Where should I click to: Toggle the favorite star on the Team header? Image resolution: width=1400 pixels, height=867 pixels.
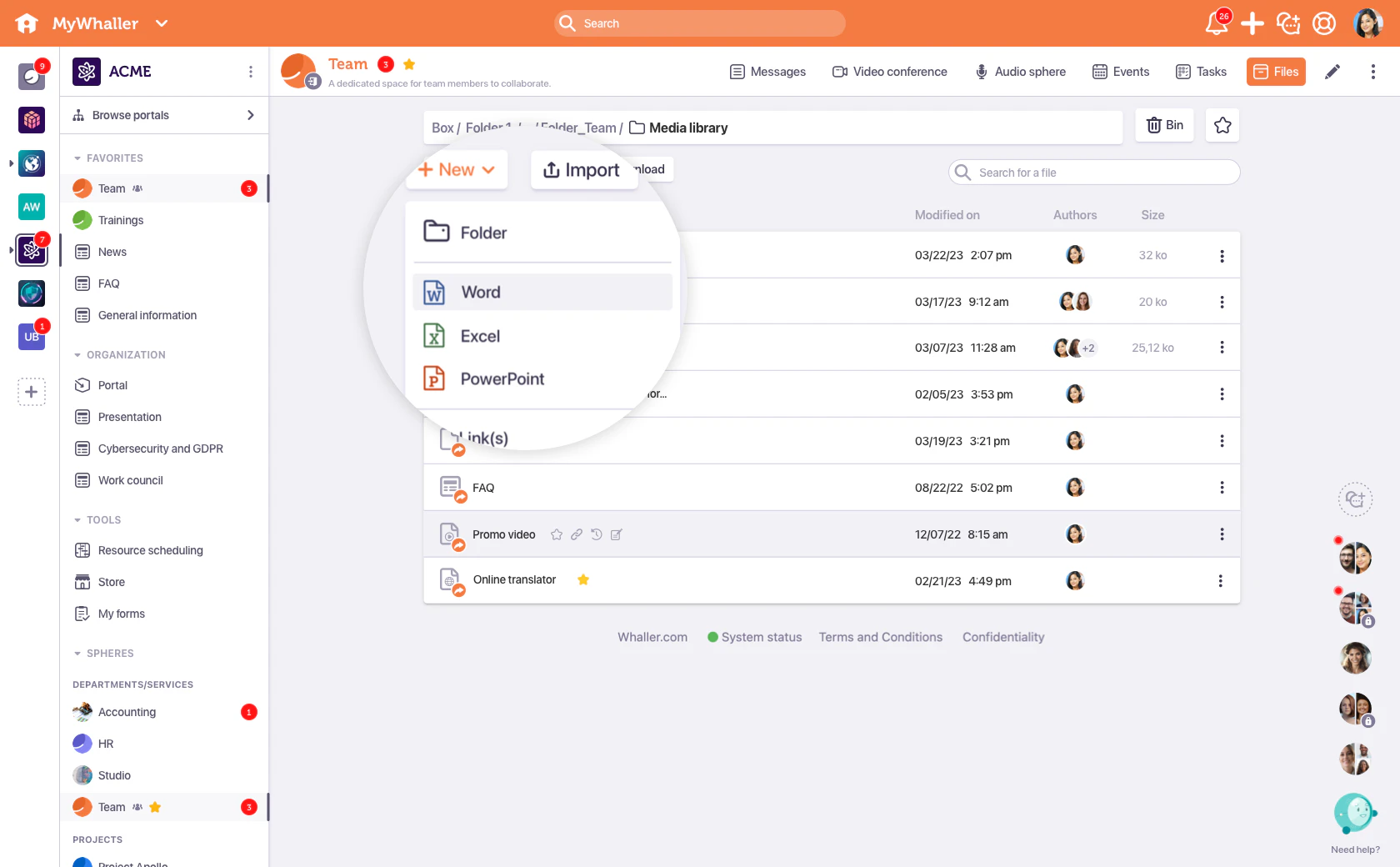pos(409,63)
